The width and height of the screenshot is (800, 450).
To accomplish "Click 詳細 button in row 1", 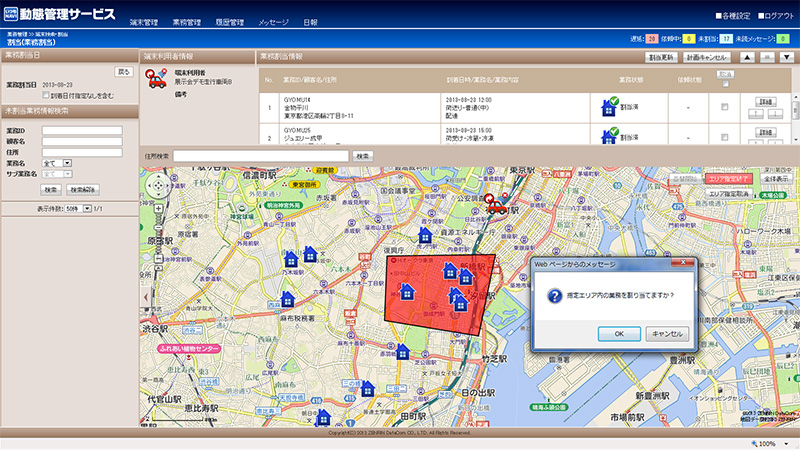I will point(766,102).
